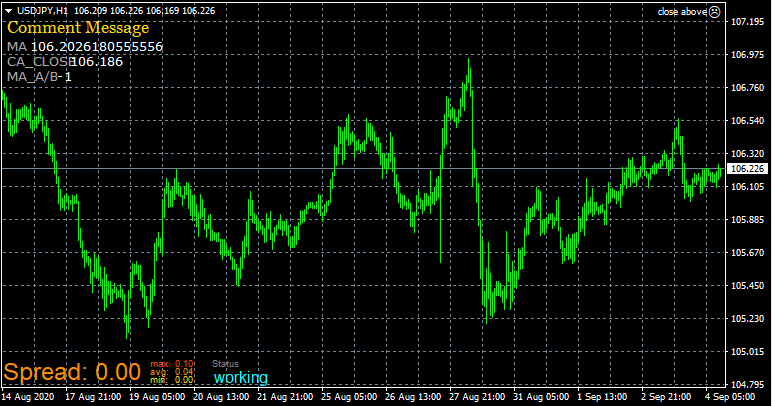Image resolution: width=772 pixels, height=406 pixels.
Task: Click price scale level 105.015
Action: click(747, 351)
